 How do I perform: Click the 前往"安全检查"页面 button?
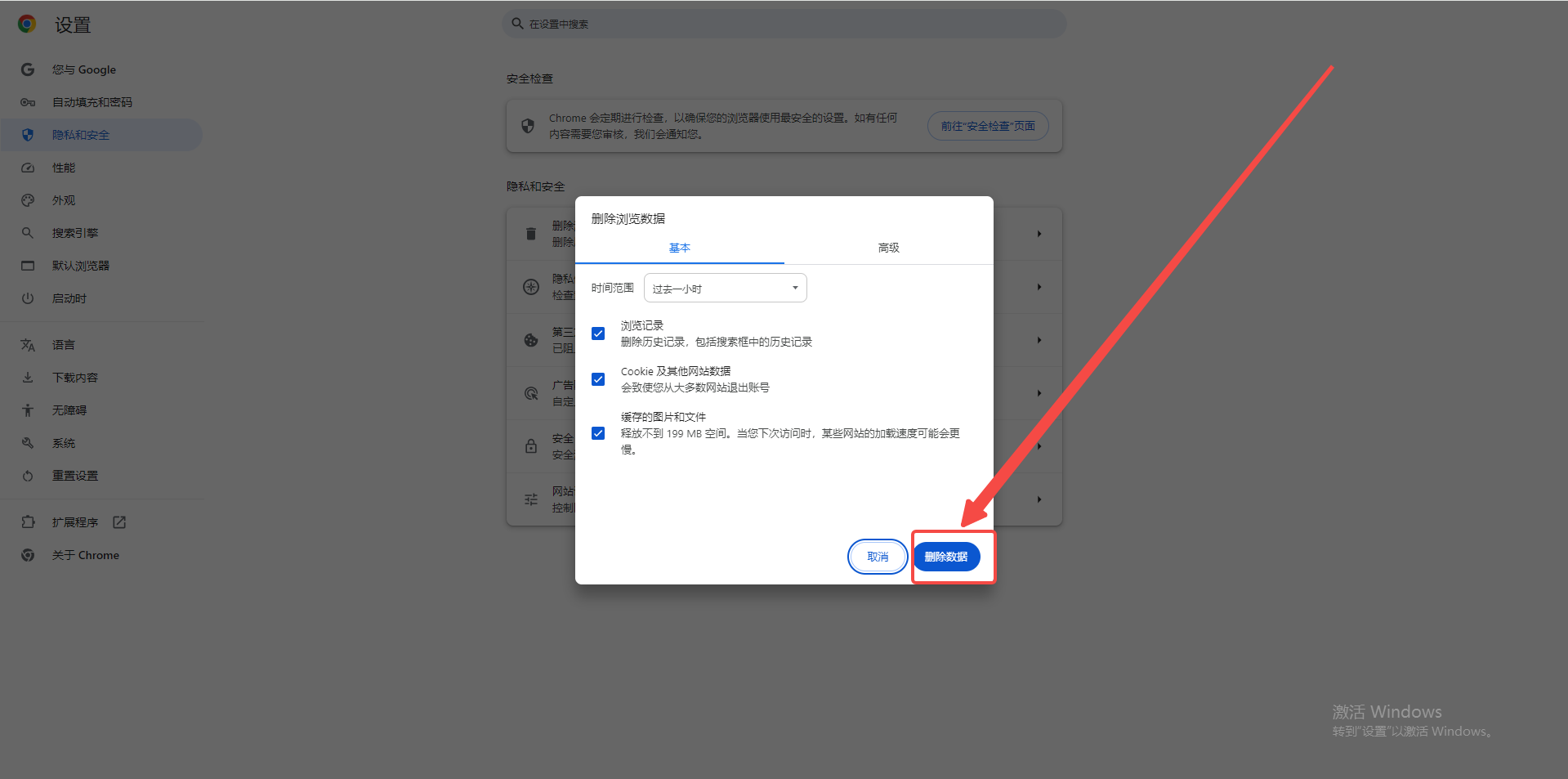click(988, 126)
